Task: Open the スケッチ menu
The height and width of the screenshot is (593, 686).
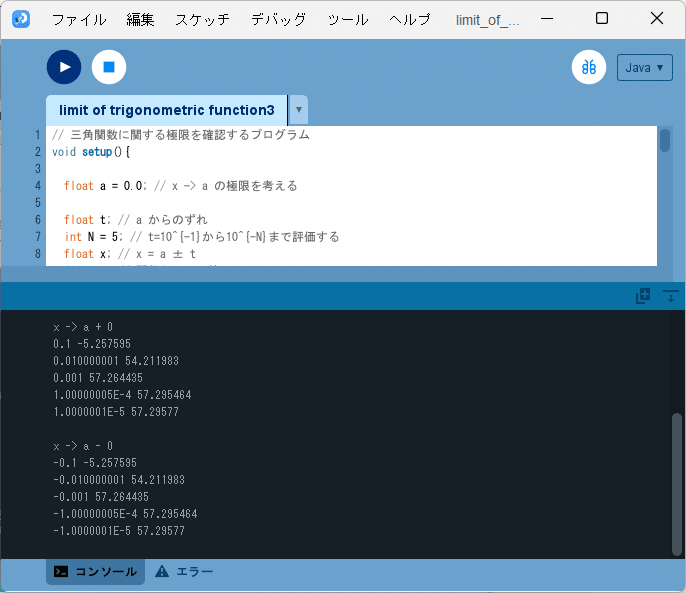Action: 202,19
